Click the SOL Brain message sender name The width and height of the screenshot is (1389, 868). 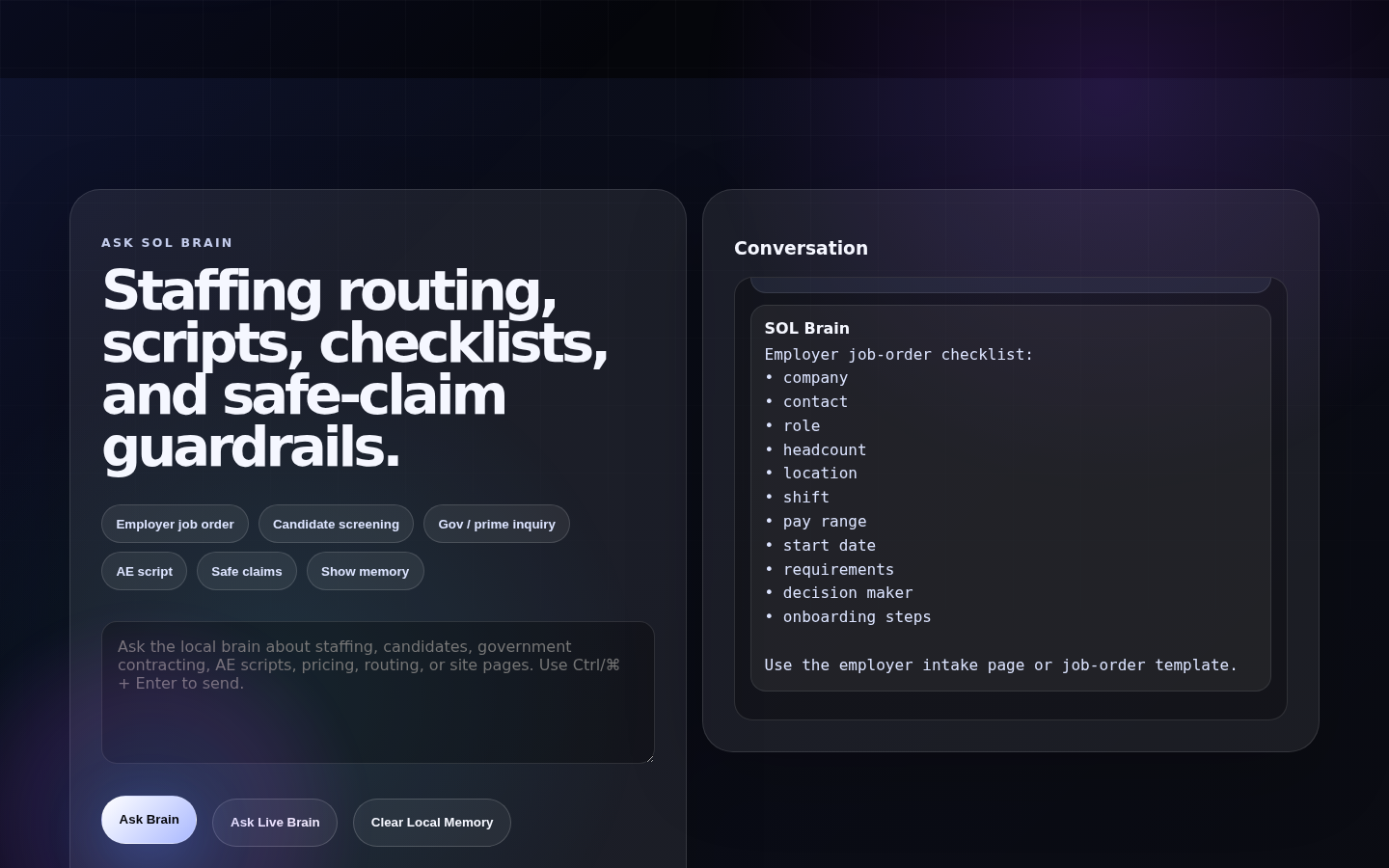(806, 328)
